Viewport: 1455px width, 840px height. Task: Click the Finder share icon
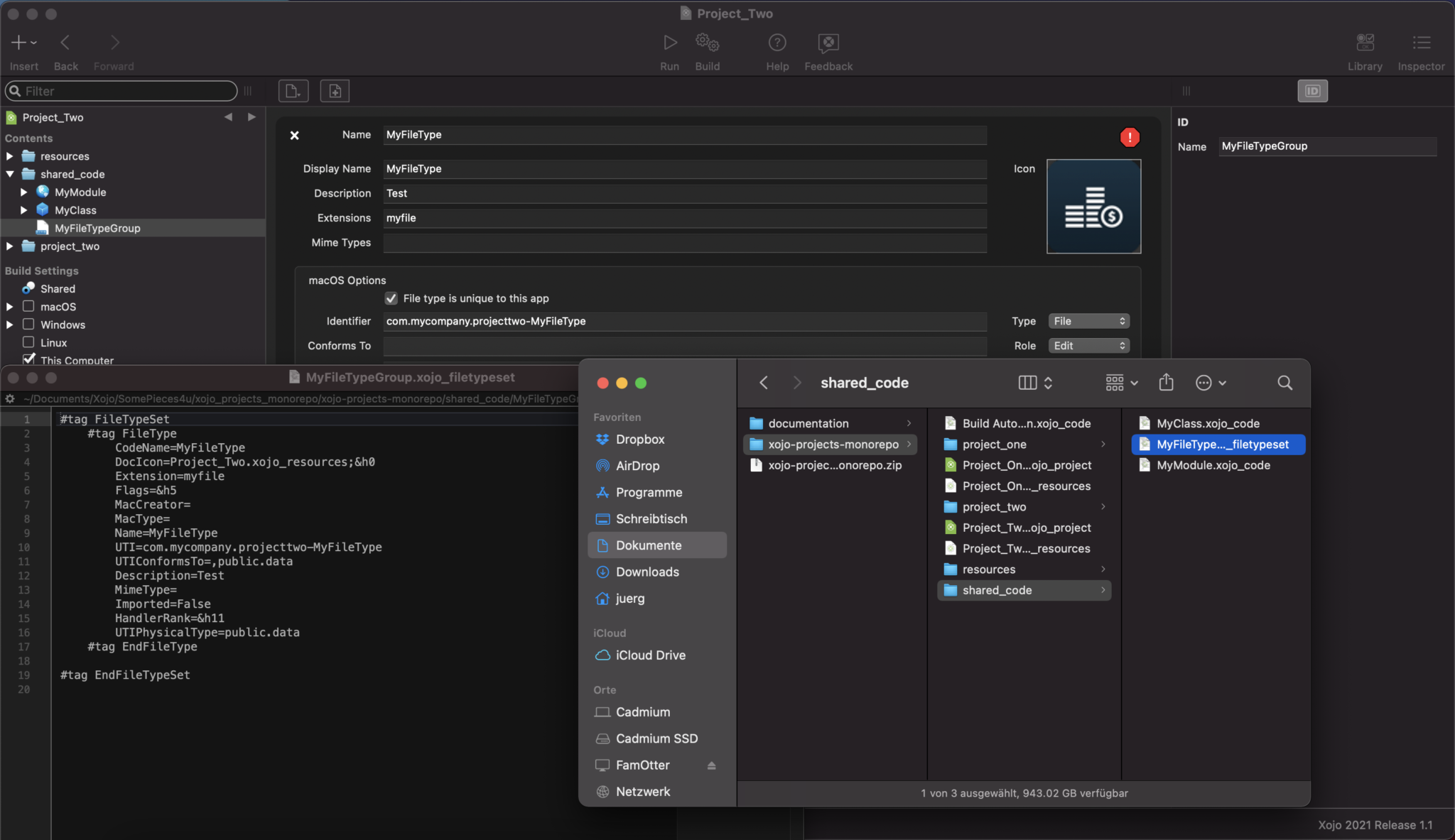click(1166, 383)
